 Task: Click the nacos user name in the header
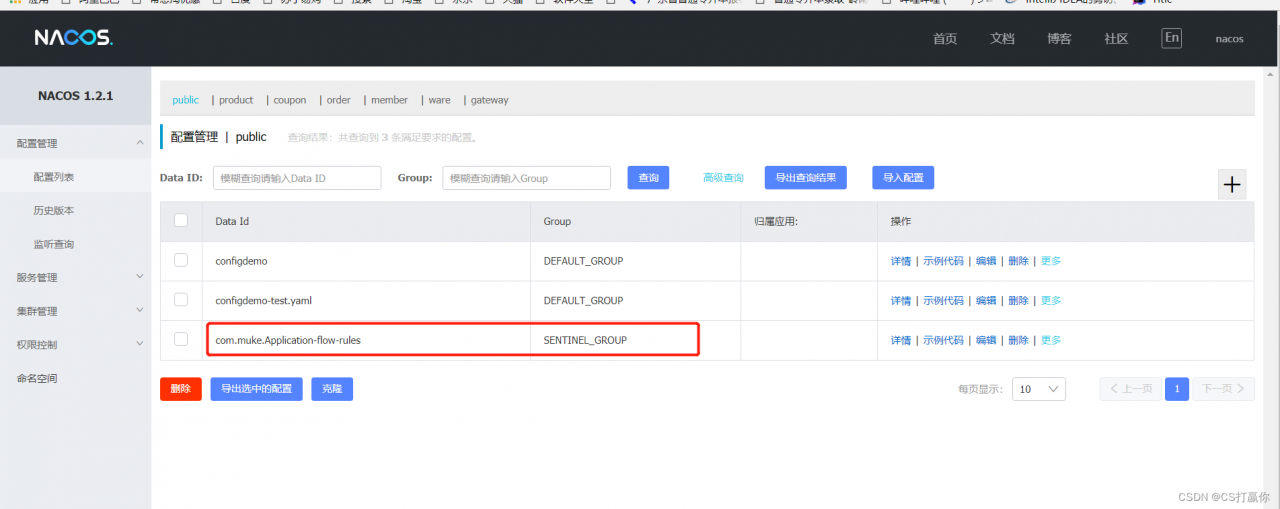click(1229, 39)
